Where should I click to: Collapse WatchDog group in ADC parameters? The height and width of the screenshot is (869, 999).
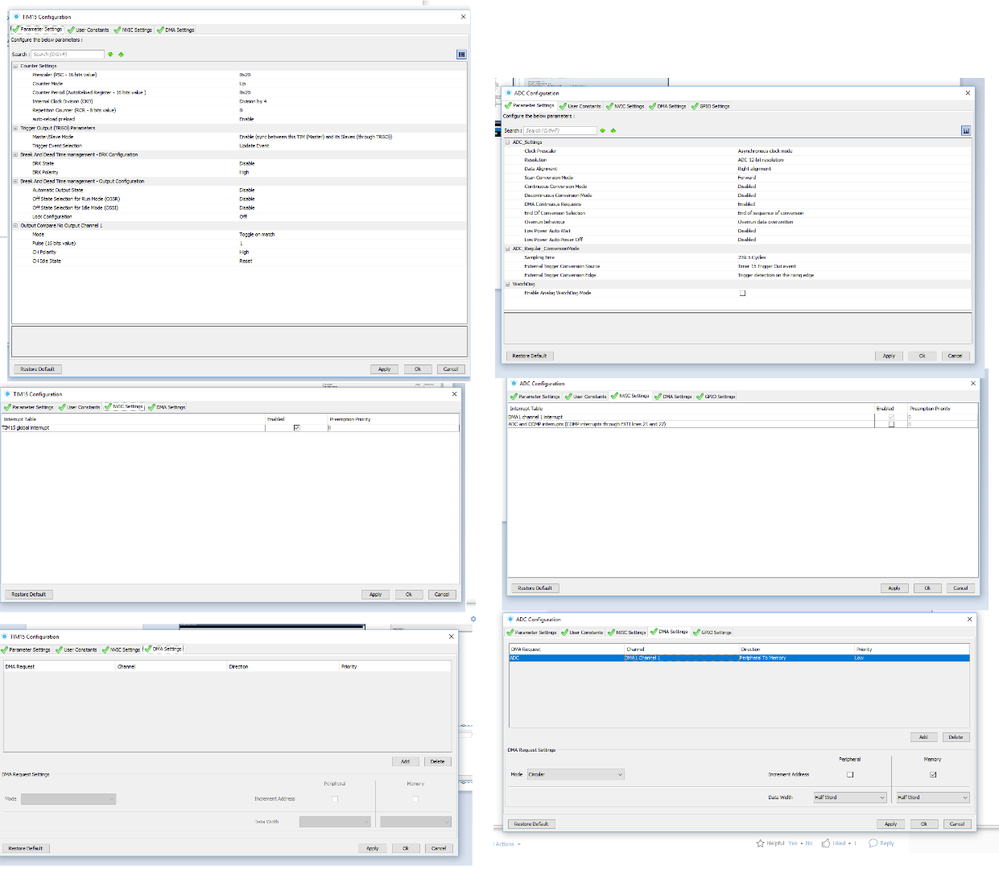point(508,284)
